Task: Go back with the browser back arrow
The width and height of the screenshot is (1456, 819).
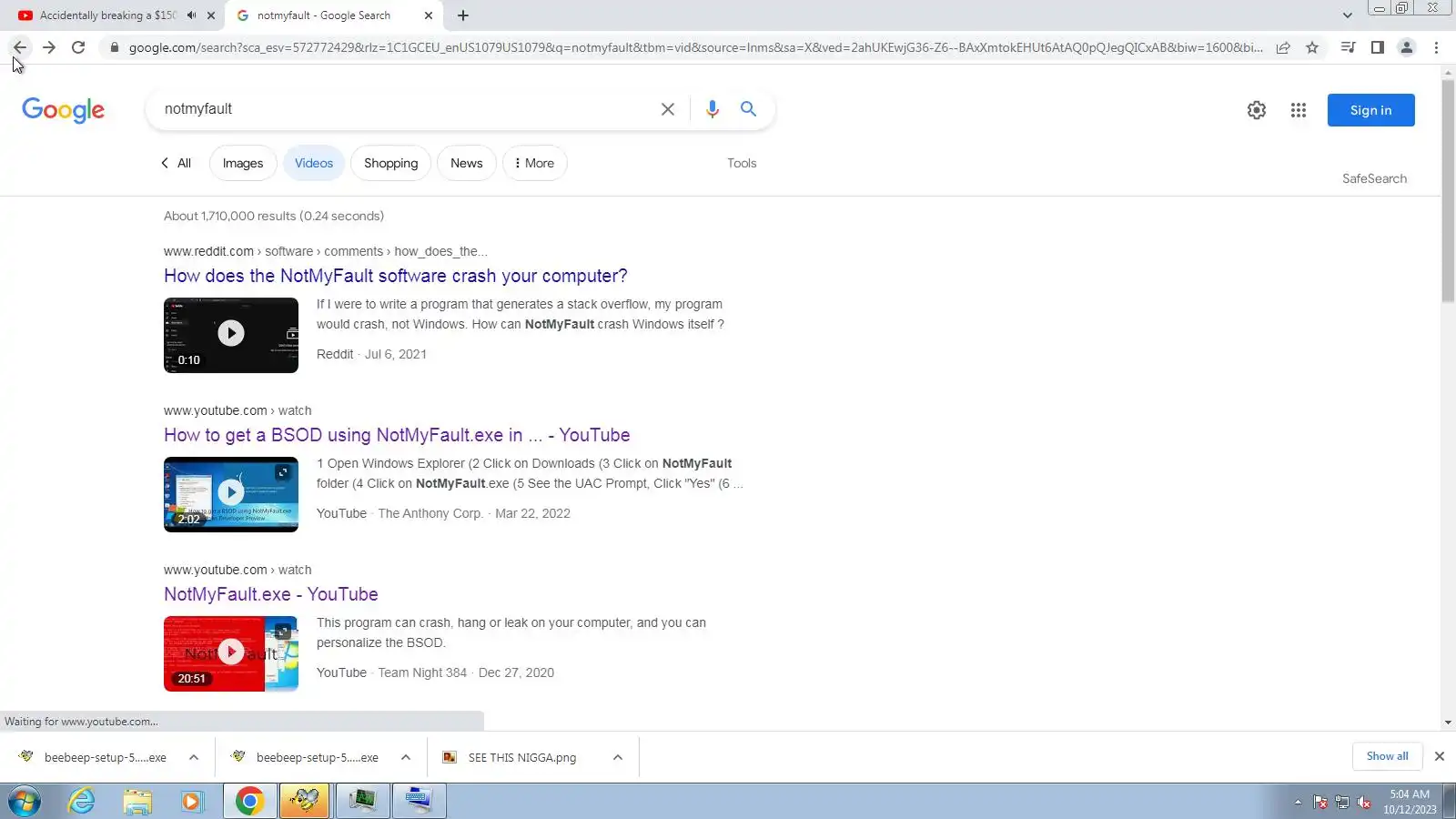Action: click(x=20, y=47)
